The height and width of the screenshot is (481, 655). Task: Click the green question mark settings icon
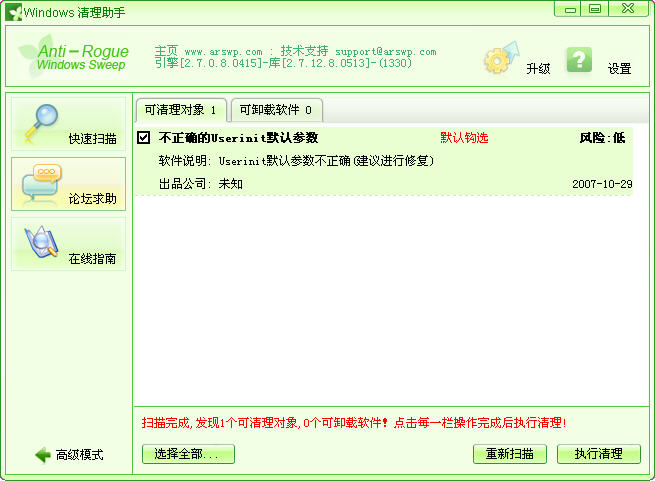(579, 60)
